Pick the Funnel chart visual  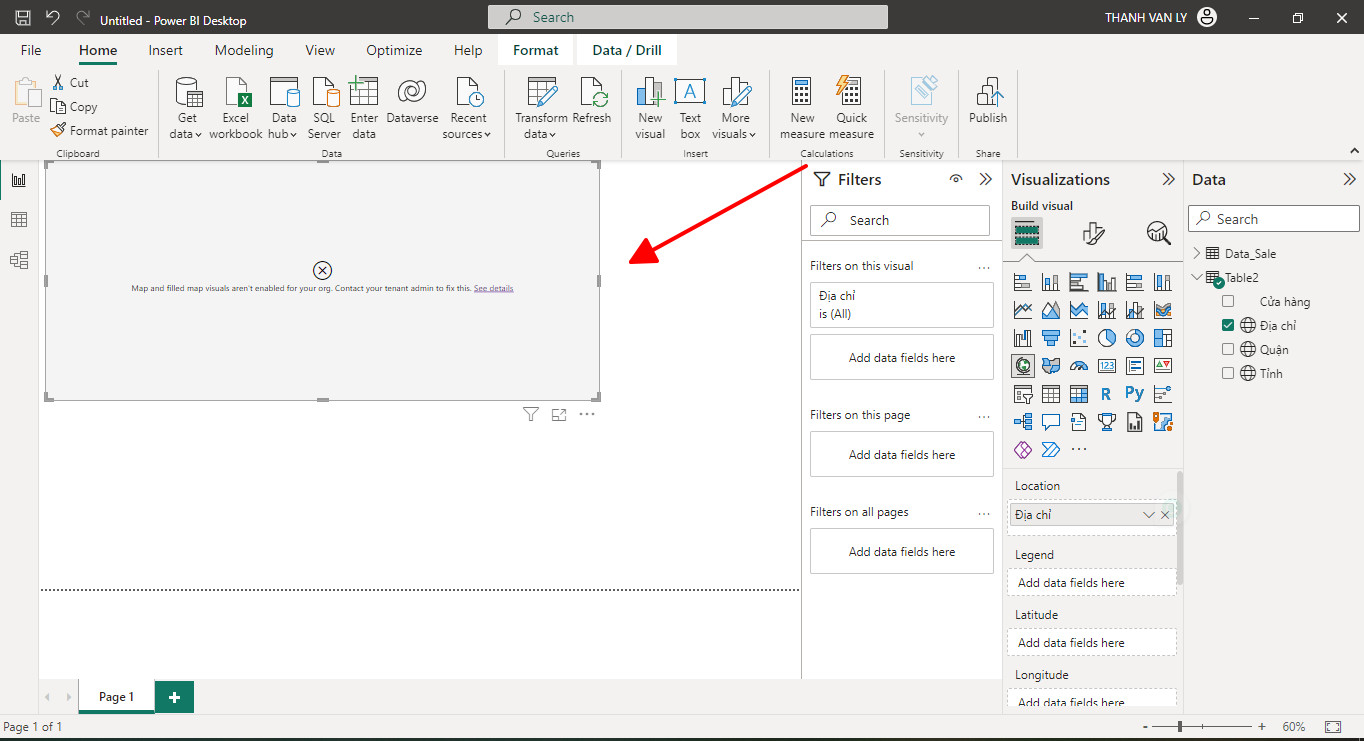pos(1050,338)
